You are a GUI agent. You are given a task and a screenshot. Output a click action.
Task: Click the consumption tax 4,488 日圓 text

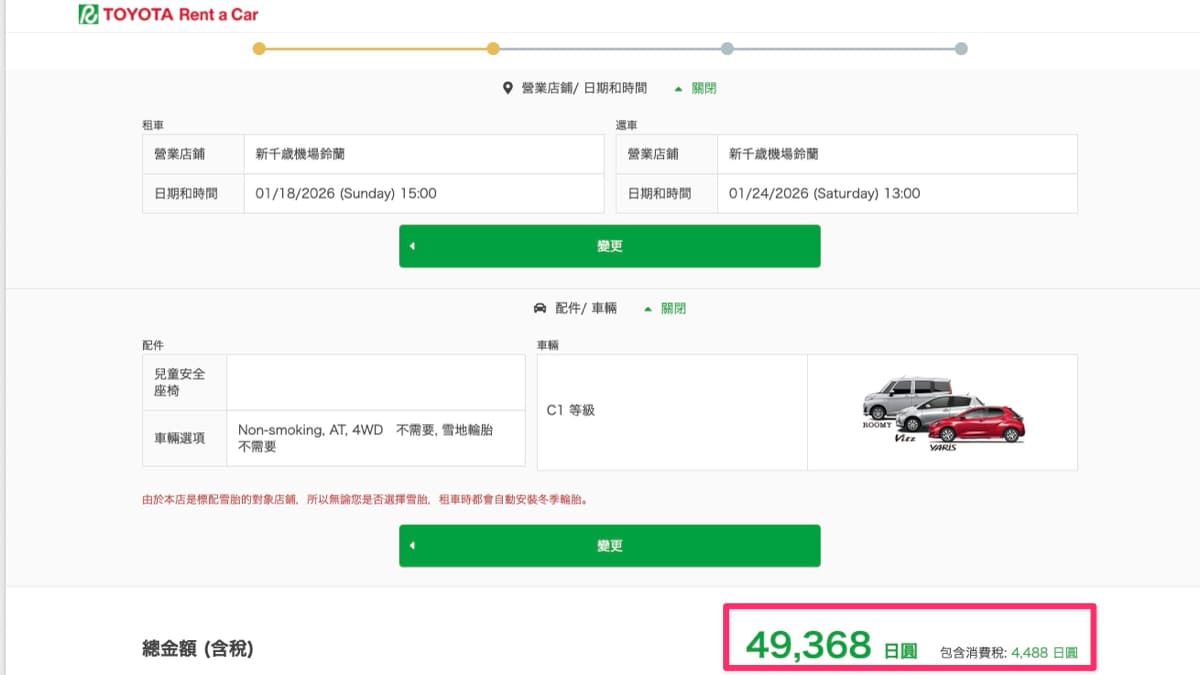tap(1044, 652)
